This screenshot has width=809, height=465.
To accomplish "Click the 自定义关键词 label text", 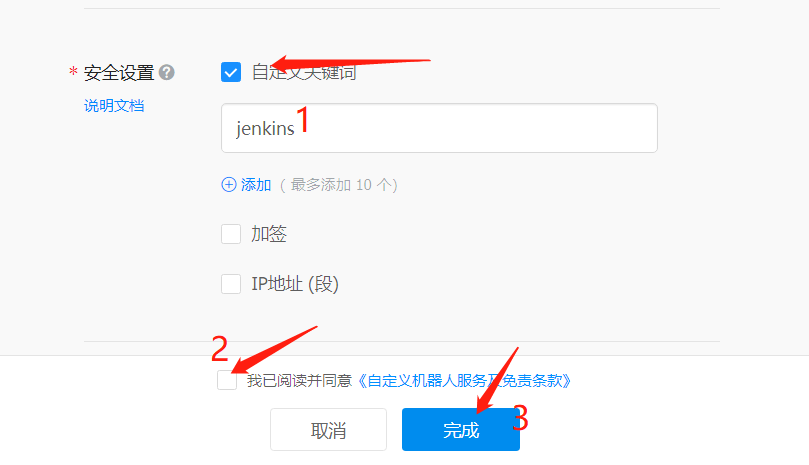I will pyautogui.click(x=304, y=73).
